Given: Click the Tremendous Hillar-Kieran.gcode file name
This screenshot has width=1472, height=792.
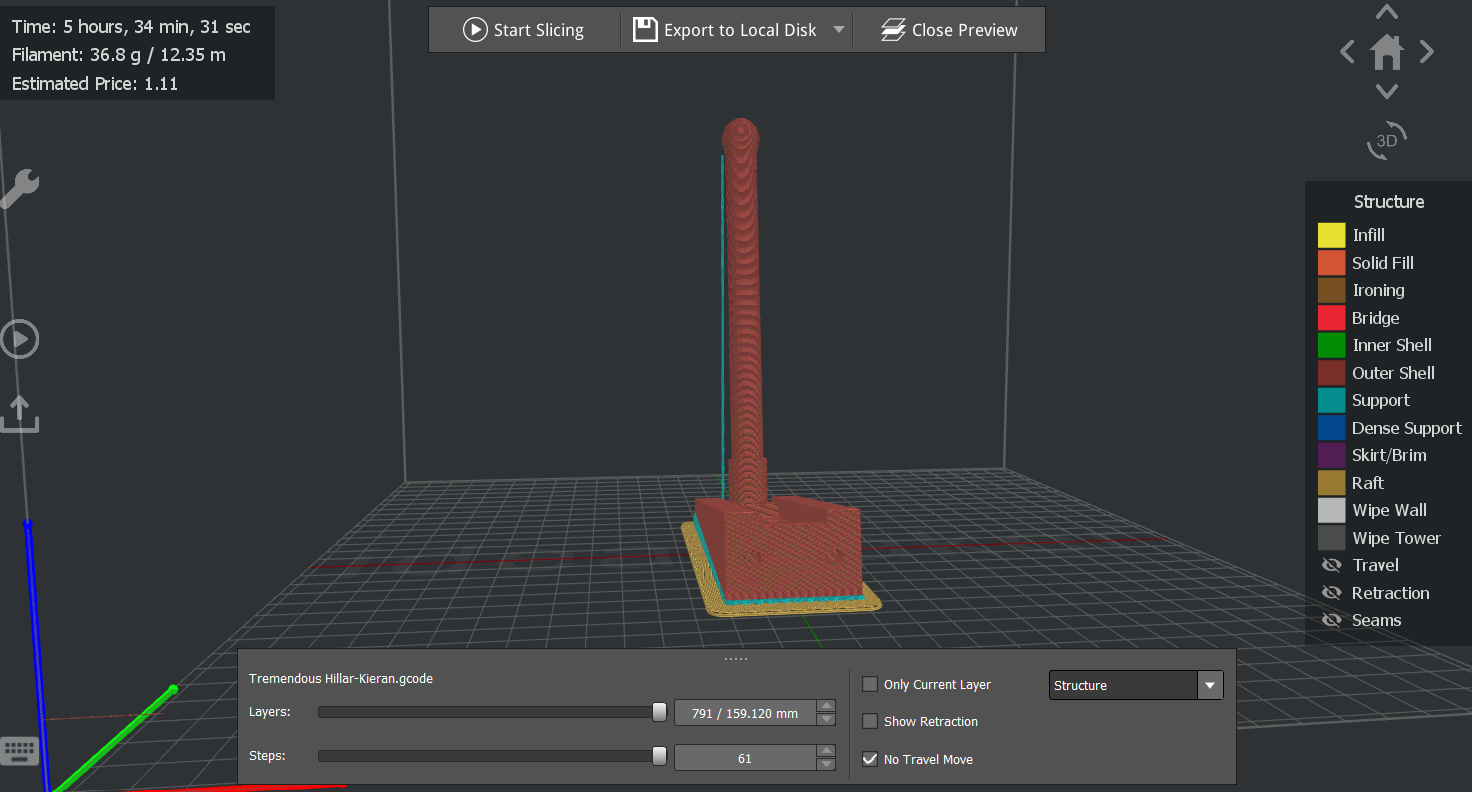Looking at the screenshot, I should tap(341, 679).
